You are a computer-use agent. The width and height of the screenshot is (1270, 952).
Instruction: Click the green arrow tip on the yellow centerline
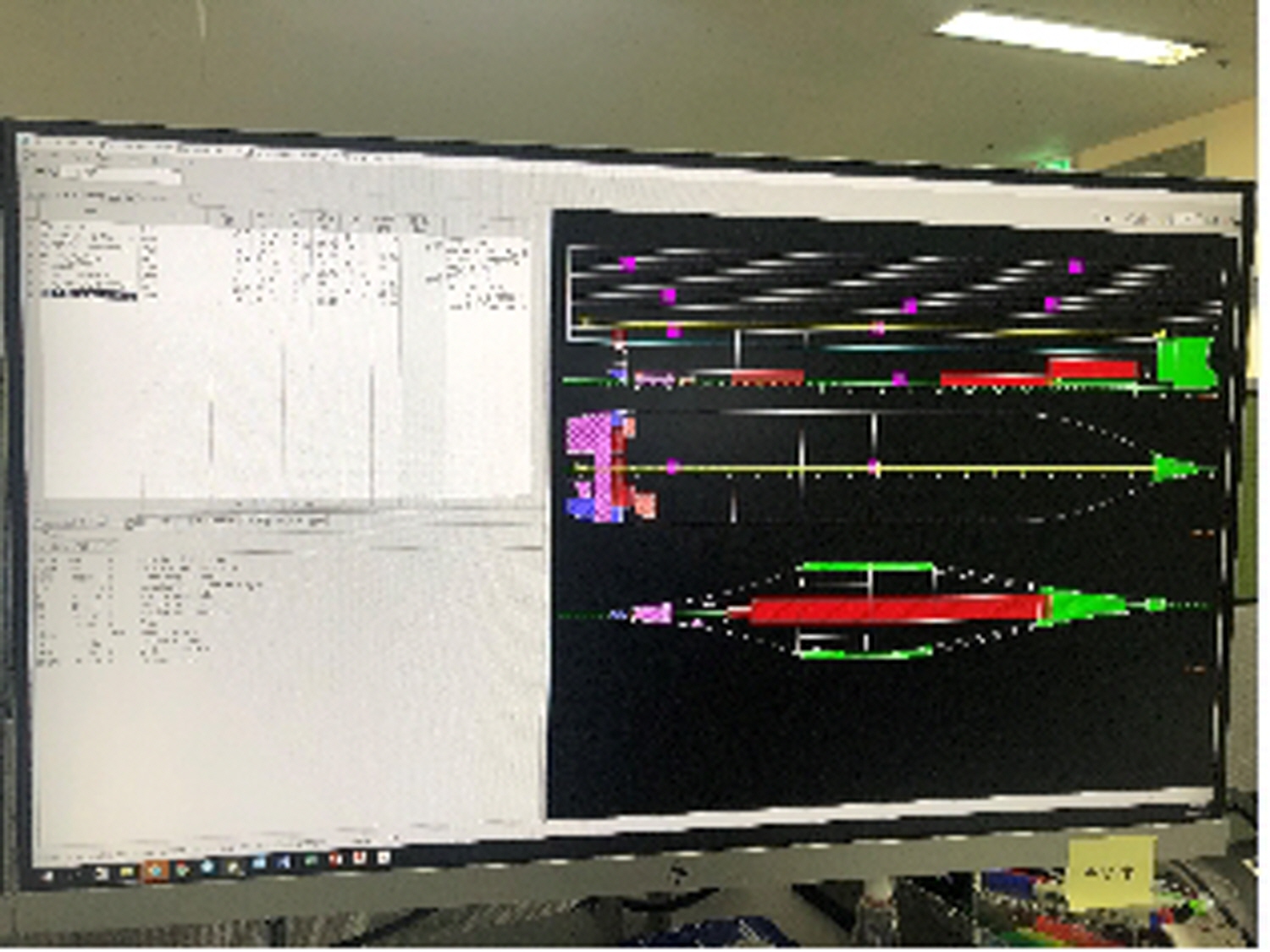point(1175,468)
